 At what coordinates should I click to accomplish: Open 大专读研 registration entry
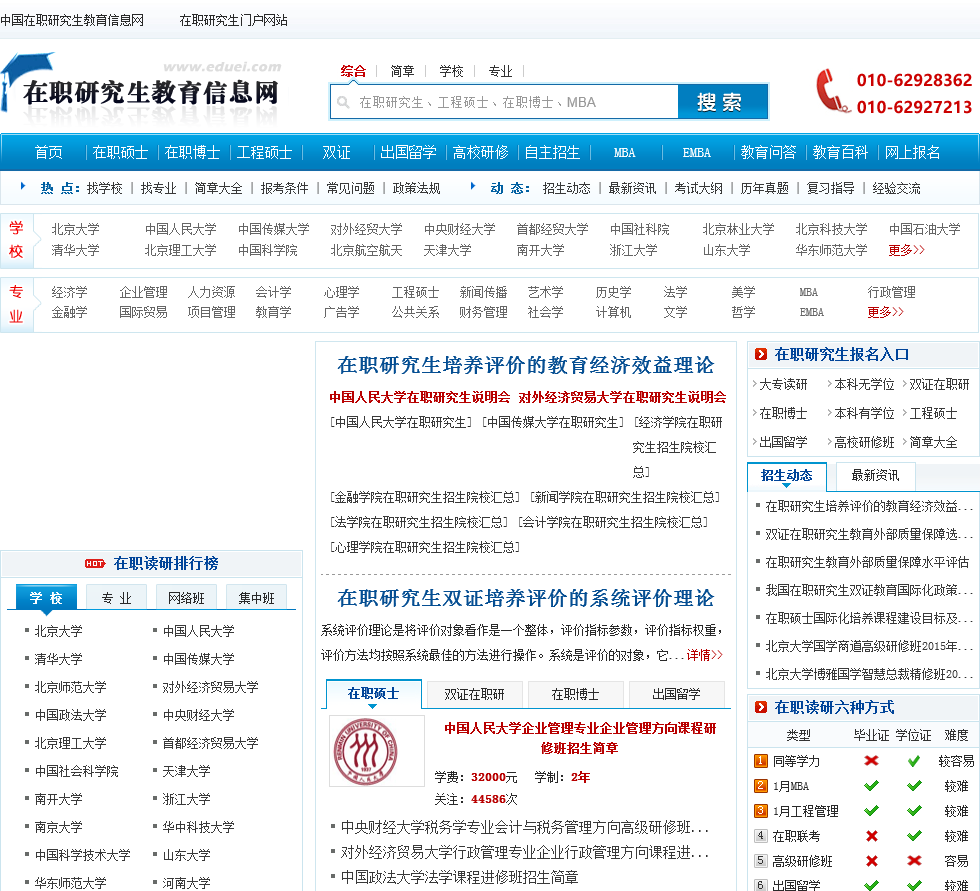(x=783, y=384)
